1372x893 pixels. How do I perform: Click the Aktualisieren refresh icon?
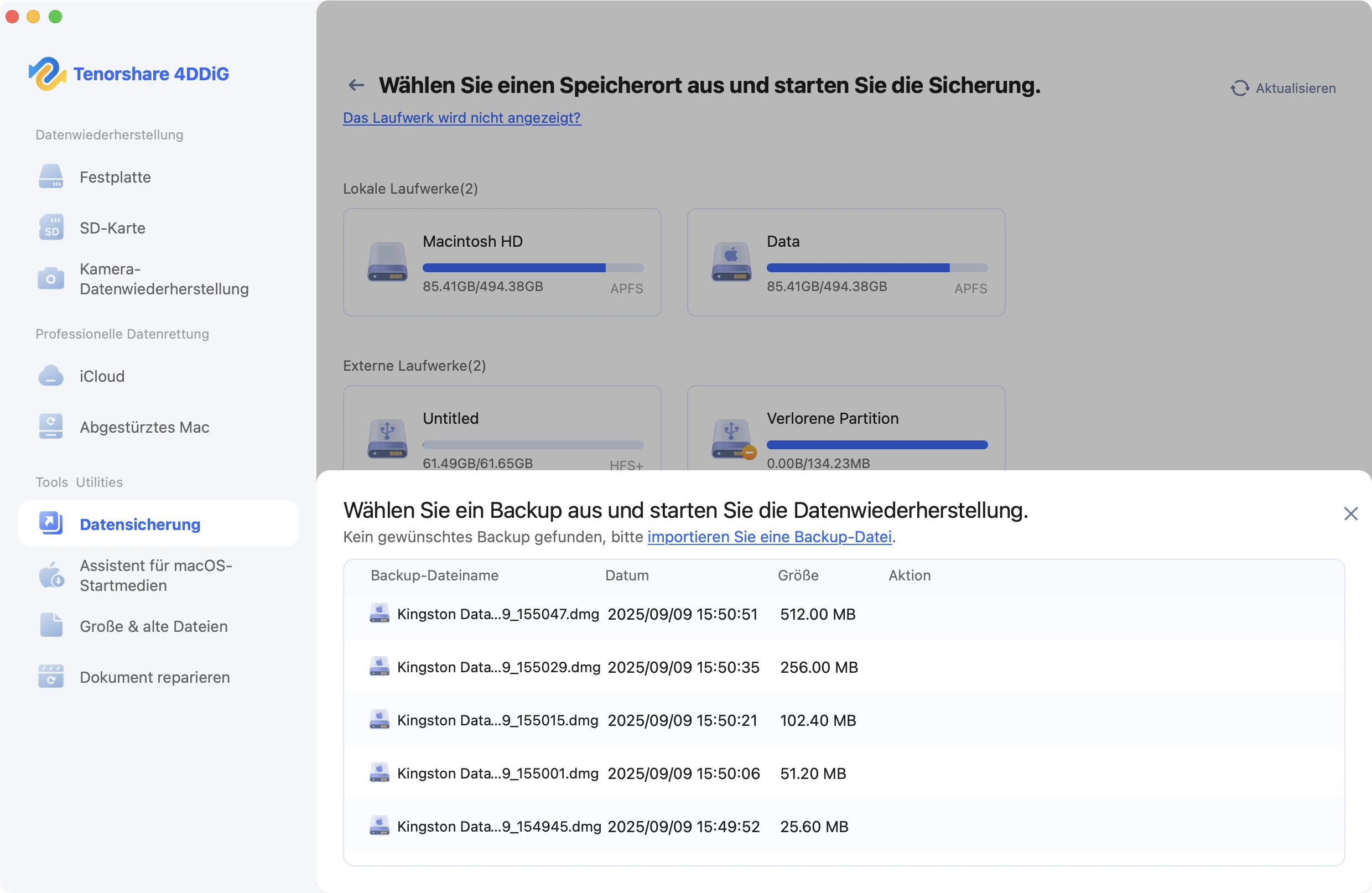coord(1239,88)
